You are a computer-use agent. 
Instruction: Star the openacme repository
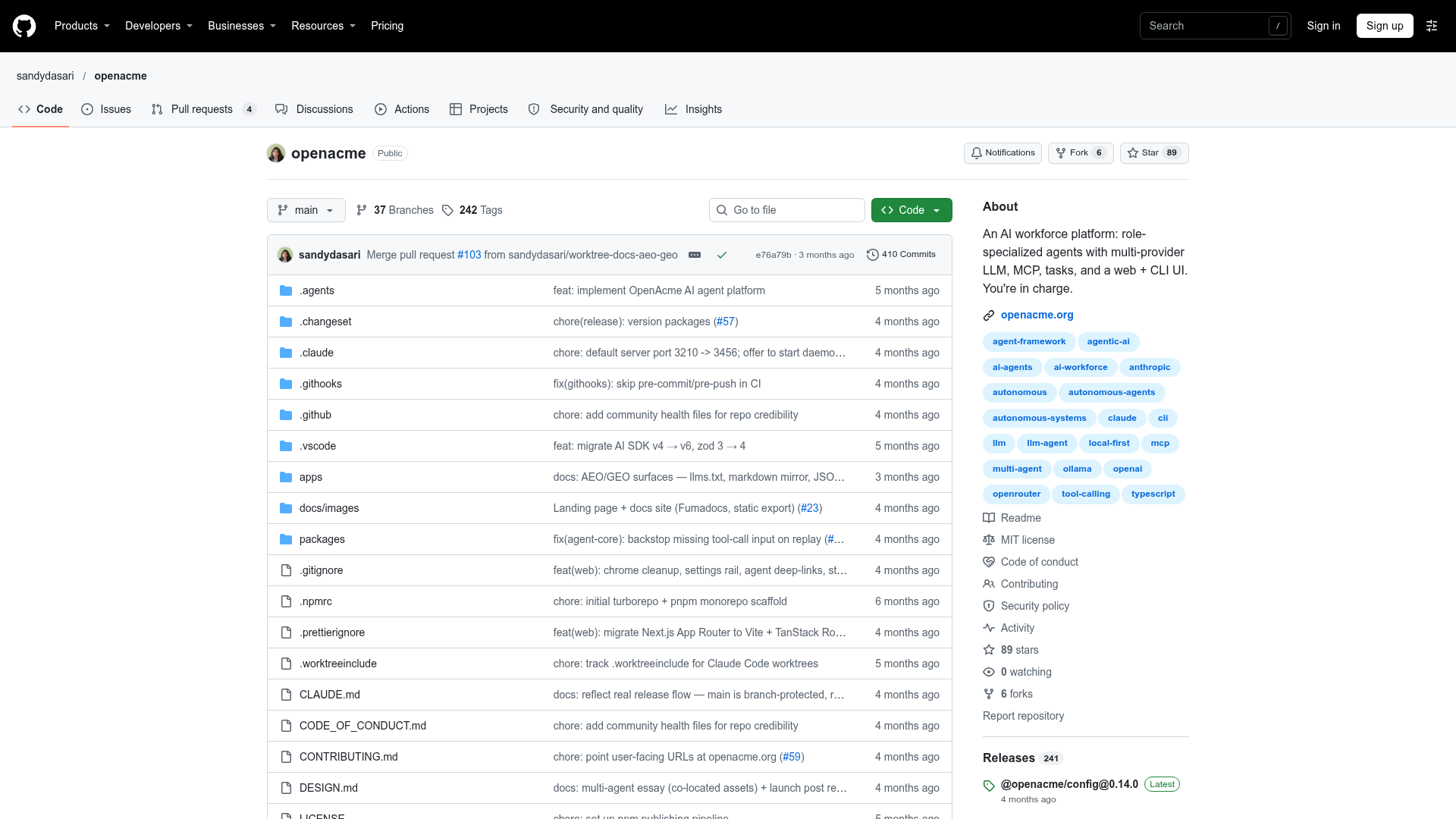point(1154,153)
